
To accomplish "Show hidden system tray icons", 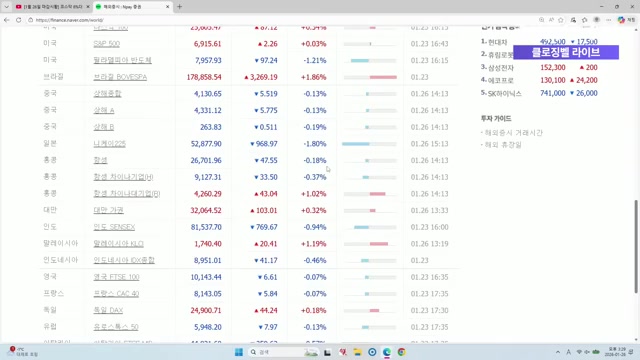I will pos(558,352).
